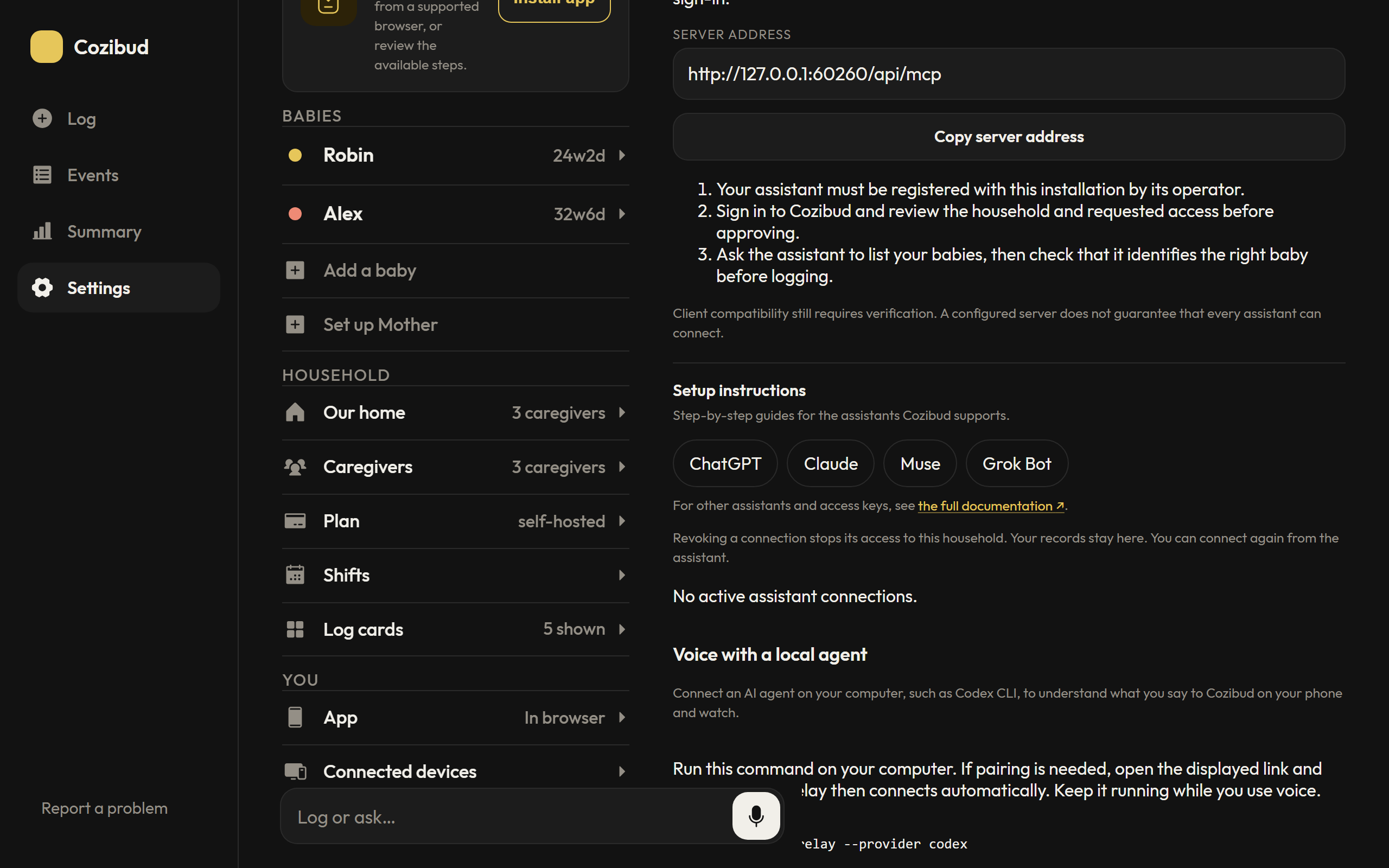Open the Muse setup guide
This screenshot has height=868, width=1389.
tap(920, 463)
